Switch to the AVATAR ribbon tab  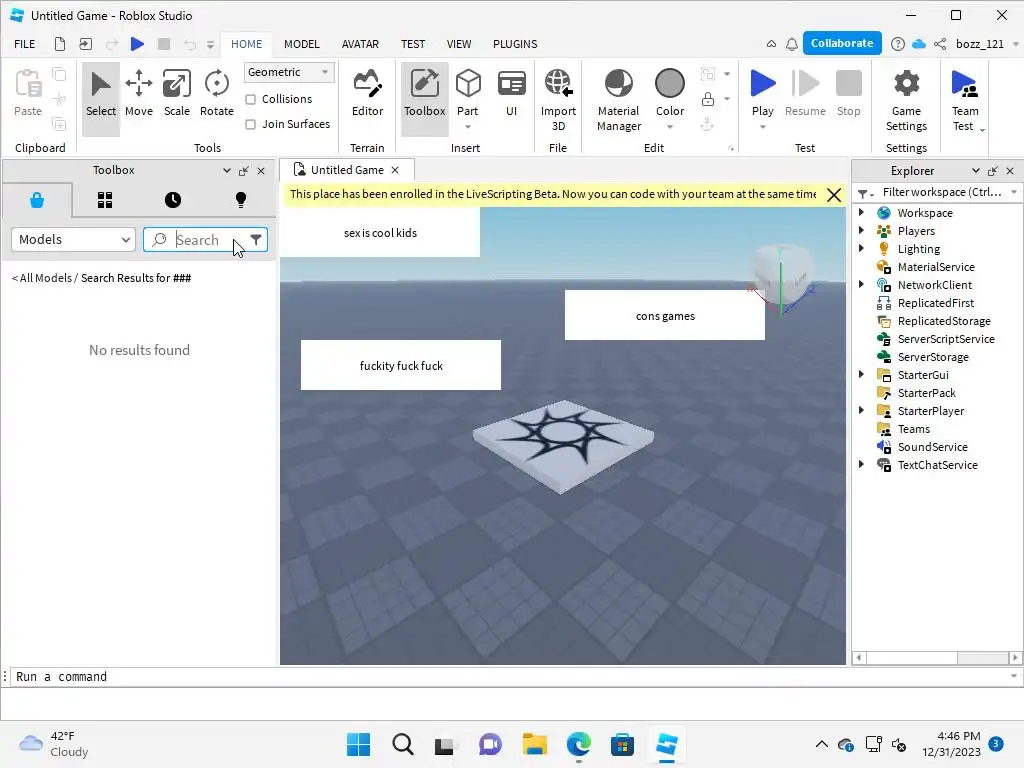coord(360,44)
